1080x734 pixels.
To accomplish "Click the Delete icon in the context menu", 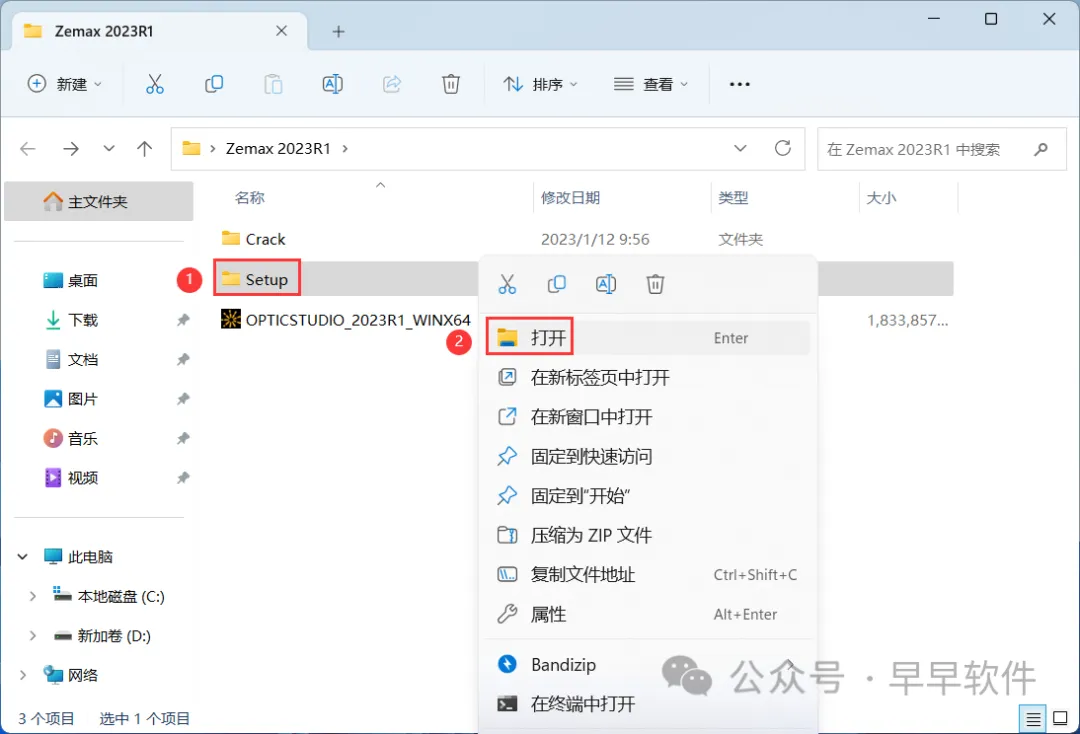I will (655, 284).
